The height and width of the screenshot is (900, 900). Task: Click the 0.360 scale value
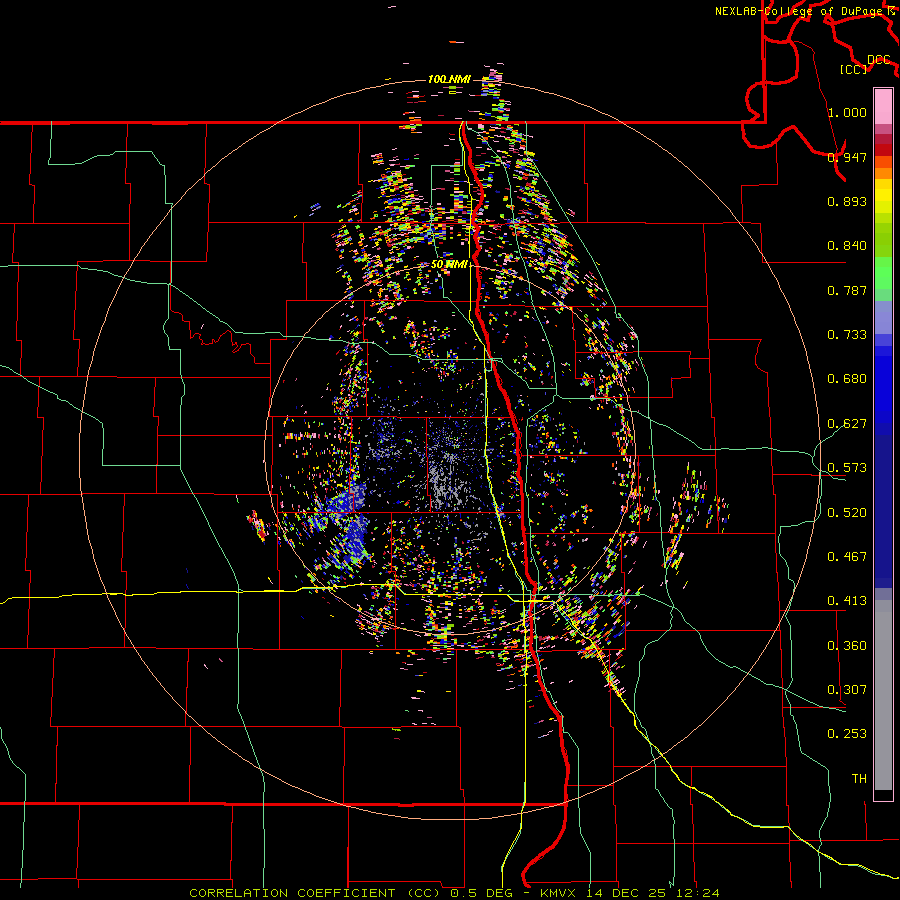847,645
